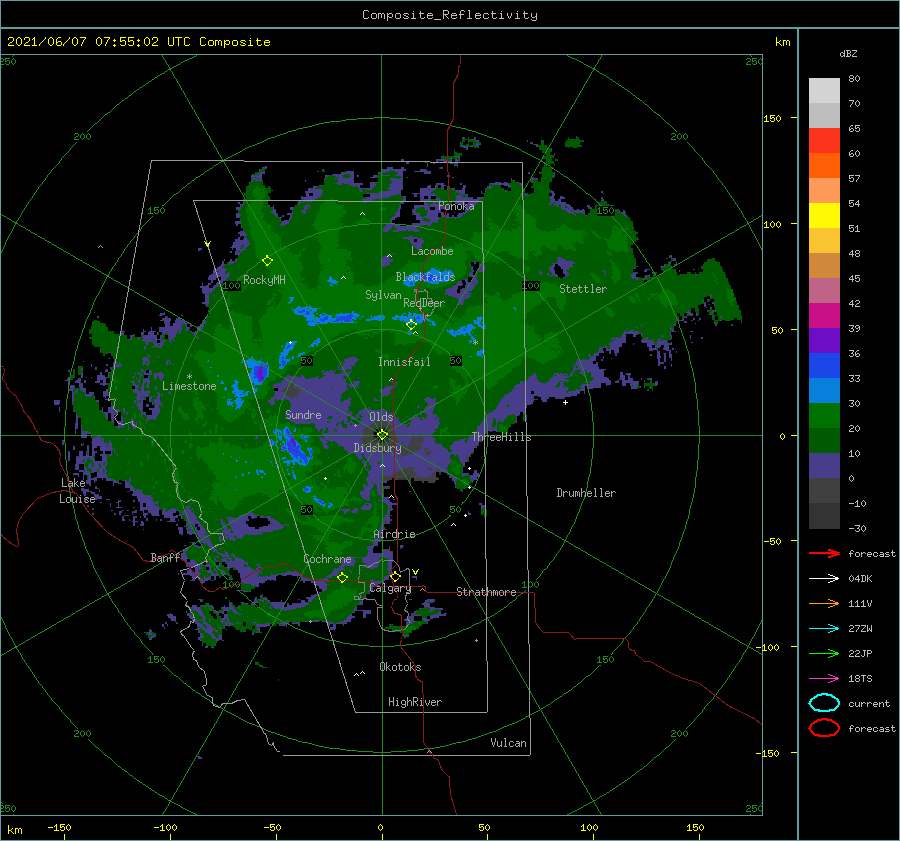The image size is (900, 841).
Task: Select the purple 36-39 dBZ swatch
Action: 824,340
